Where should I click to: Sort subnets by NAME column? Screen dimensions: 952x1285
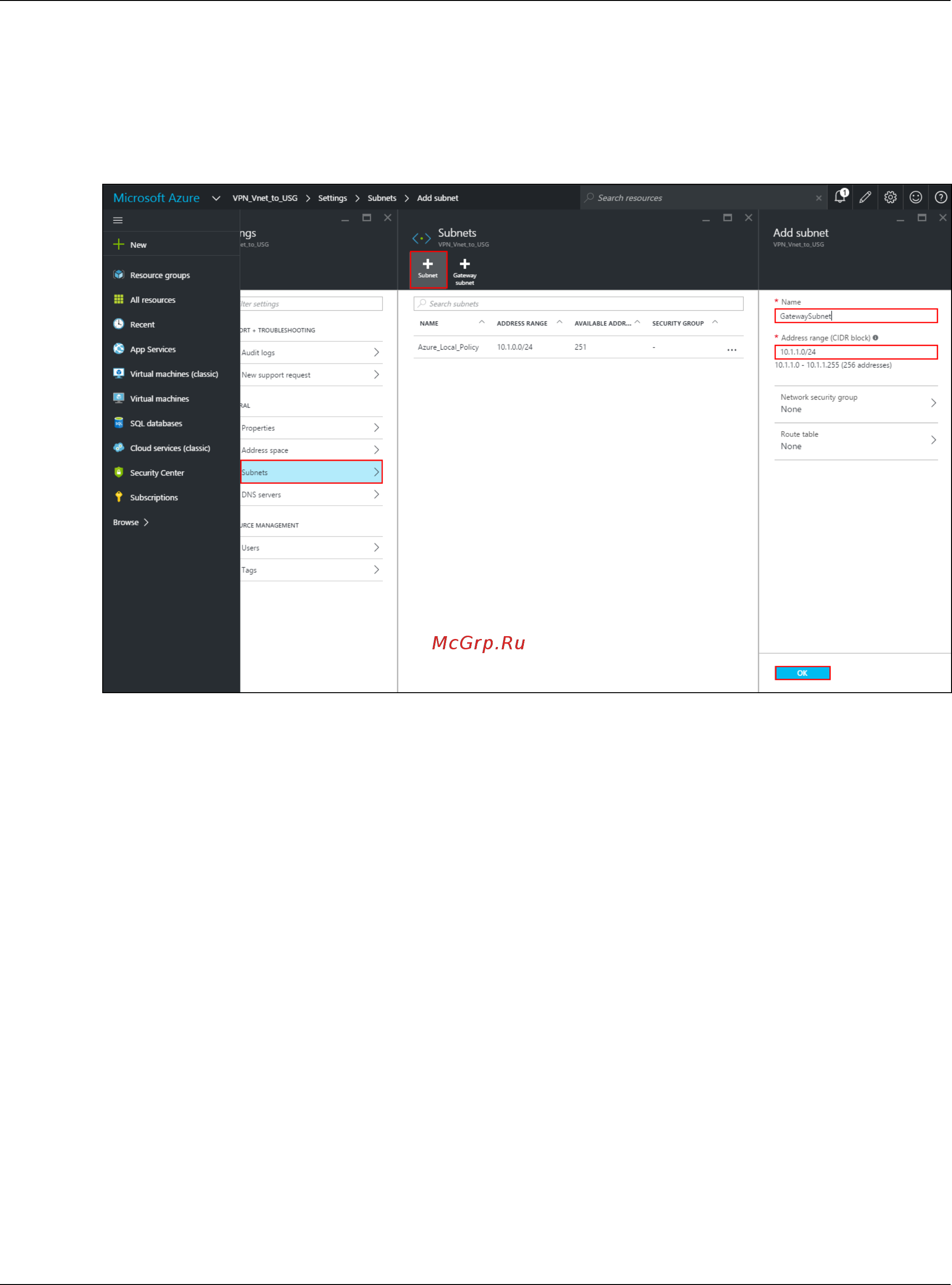pos(429,323)
